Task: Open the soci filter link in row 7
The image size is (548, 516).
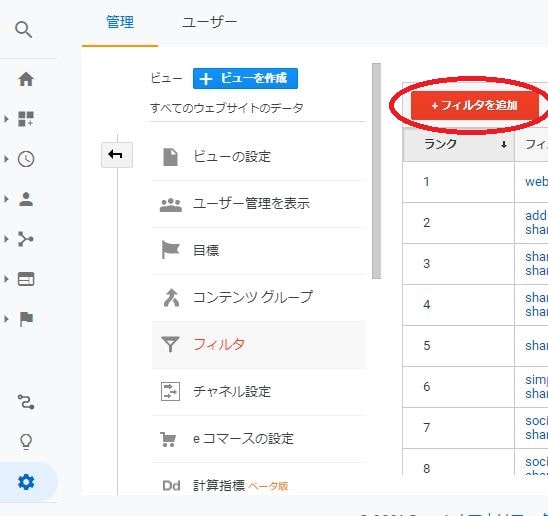Action: [536, 427]
